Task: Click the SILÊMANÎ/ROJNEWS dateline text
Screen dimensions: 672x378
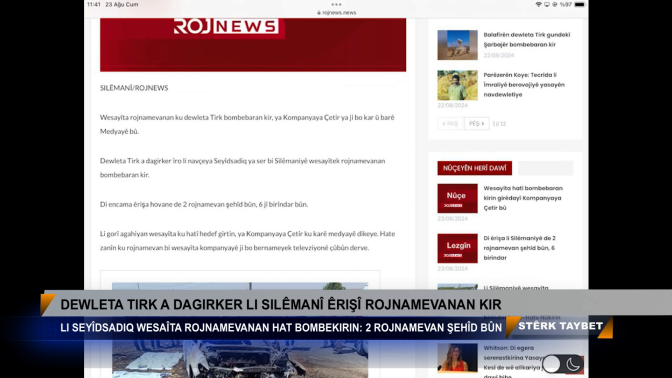Action: [134, 88]
